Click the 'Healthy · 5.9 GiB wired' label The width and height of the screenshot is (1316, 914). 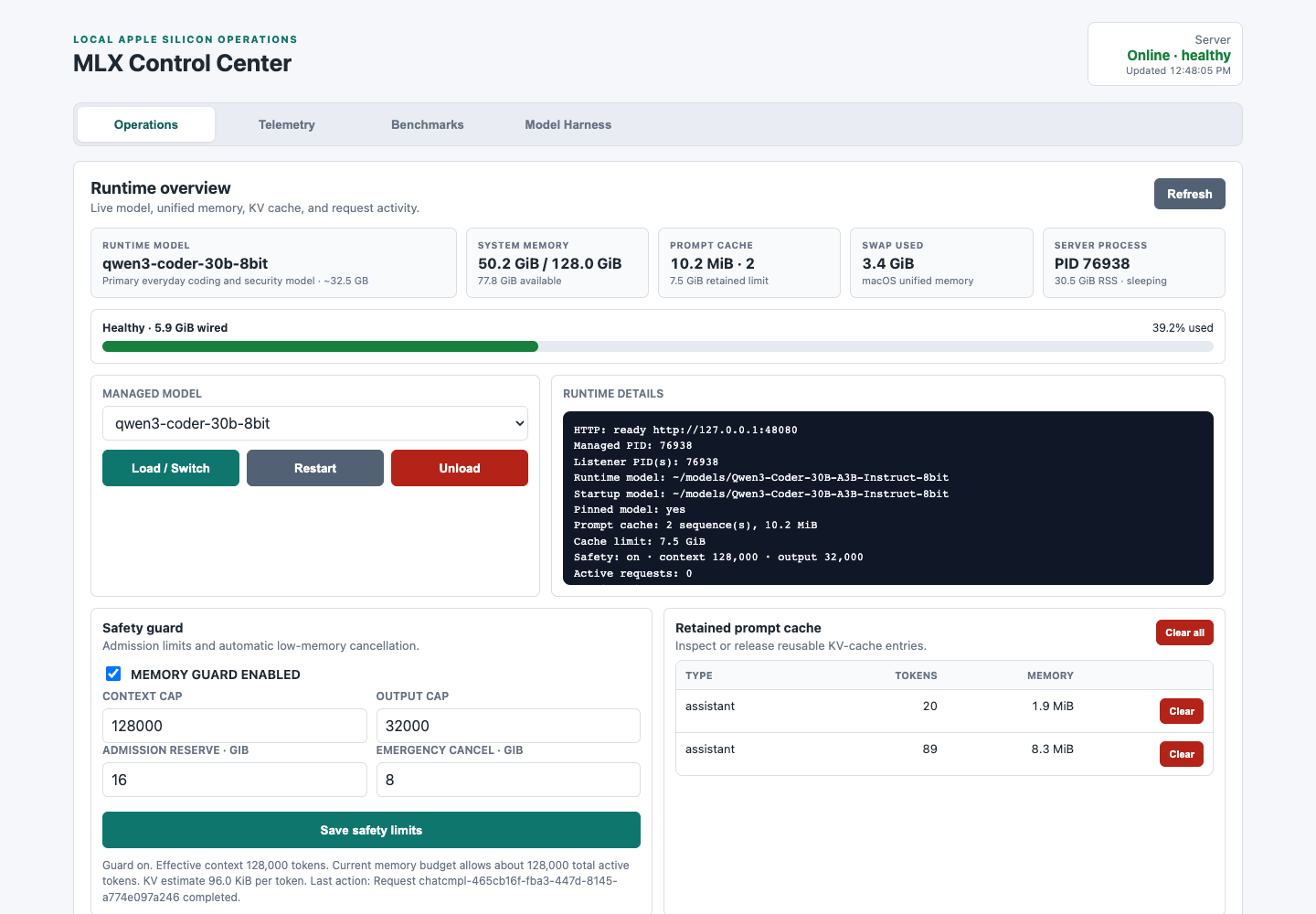click(165, 327)
